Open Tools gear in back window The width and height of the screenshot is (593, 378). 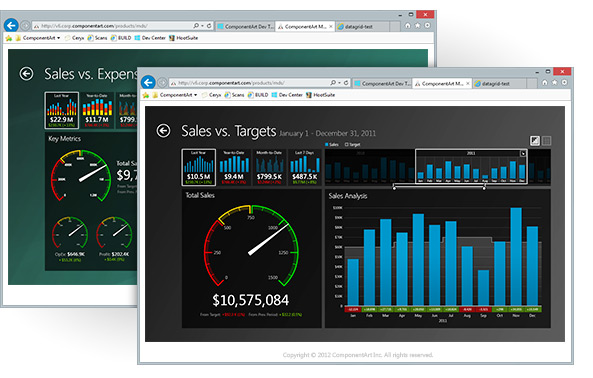click(427, 25)
